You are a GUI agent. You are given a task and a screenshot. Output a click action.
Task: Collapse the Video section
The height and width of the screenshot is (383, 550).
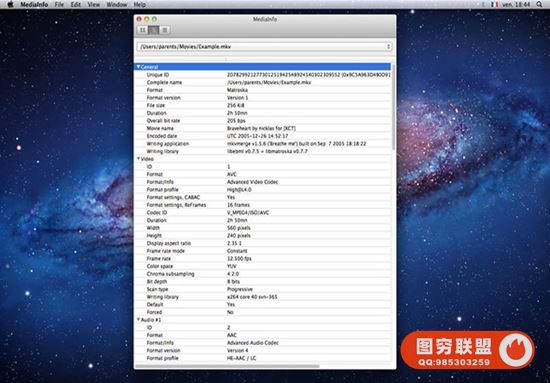coord(139,159)
